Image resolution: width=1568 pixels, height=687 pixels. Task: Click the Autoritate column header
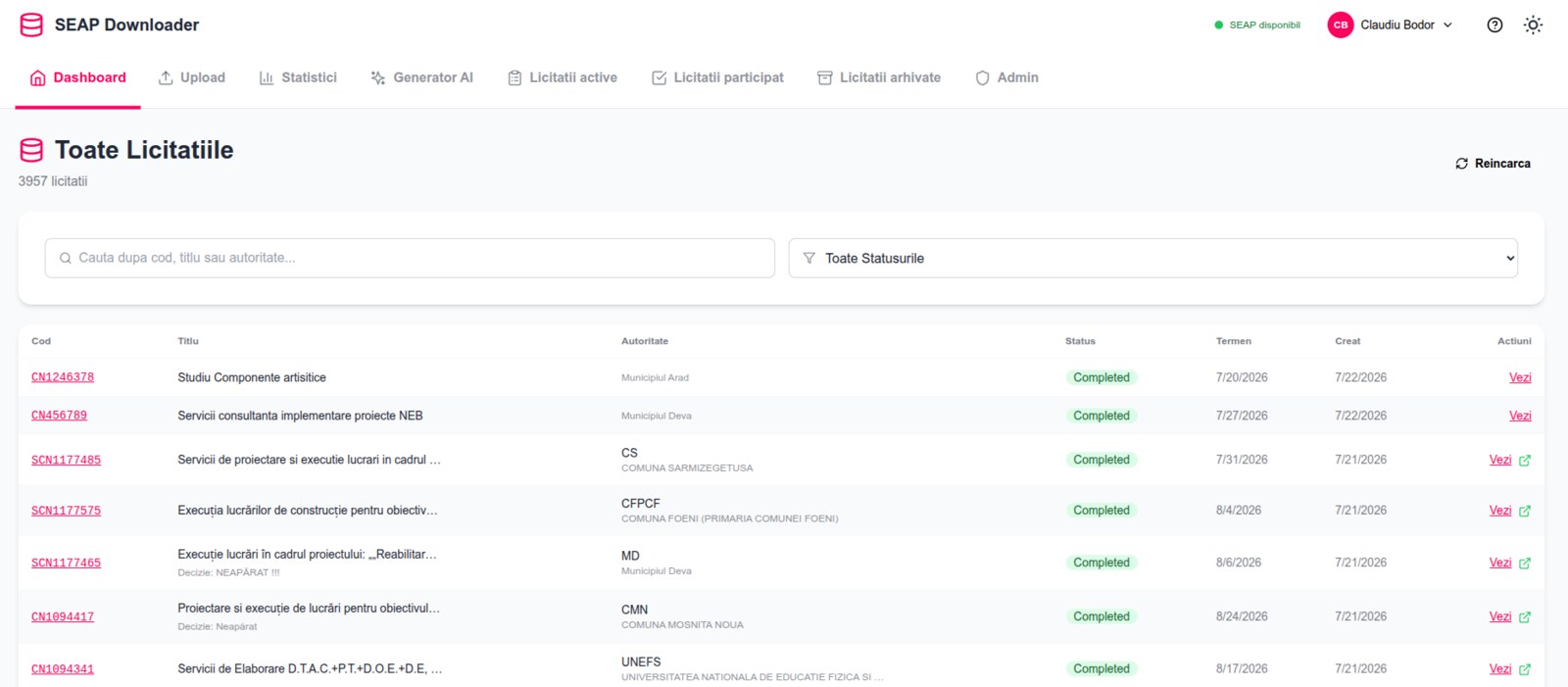[x=645, y=341]
